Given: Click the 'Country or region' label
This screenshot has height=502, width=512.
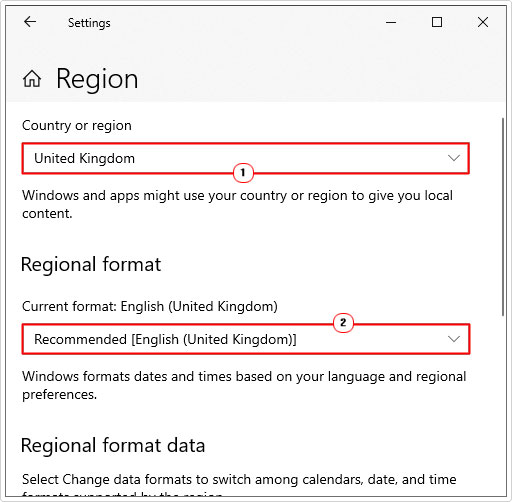Looking at the screenshot, I should coord(77,126).
